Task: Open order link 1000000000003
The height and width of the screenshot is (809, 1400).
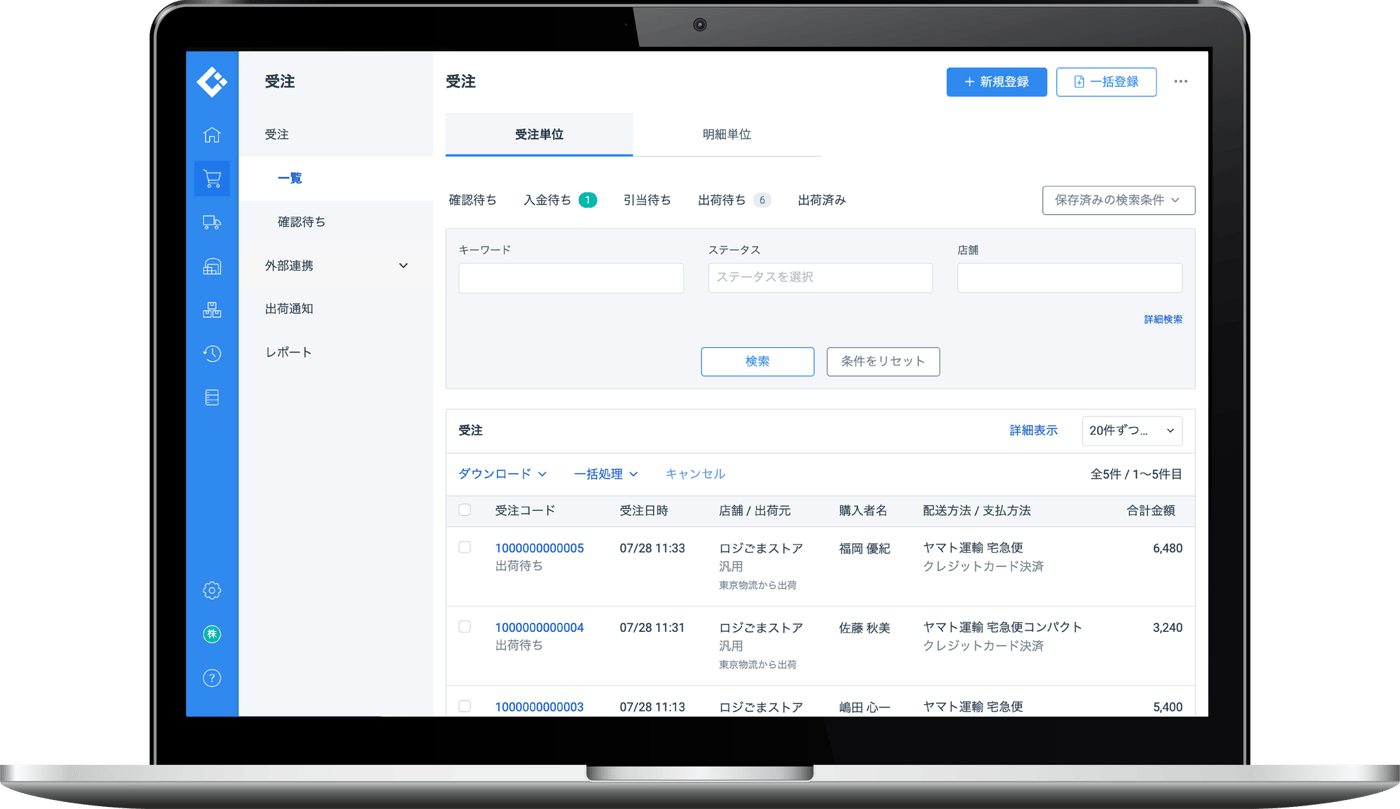Action: pos(539,707)
